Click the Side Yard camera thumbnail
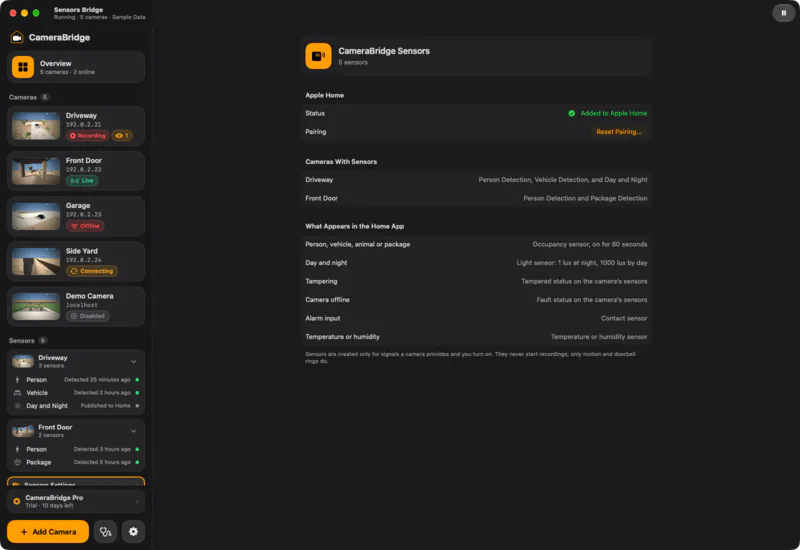This screenshot has height=550, width=800. (36, 261)
